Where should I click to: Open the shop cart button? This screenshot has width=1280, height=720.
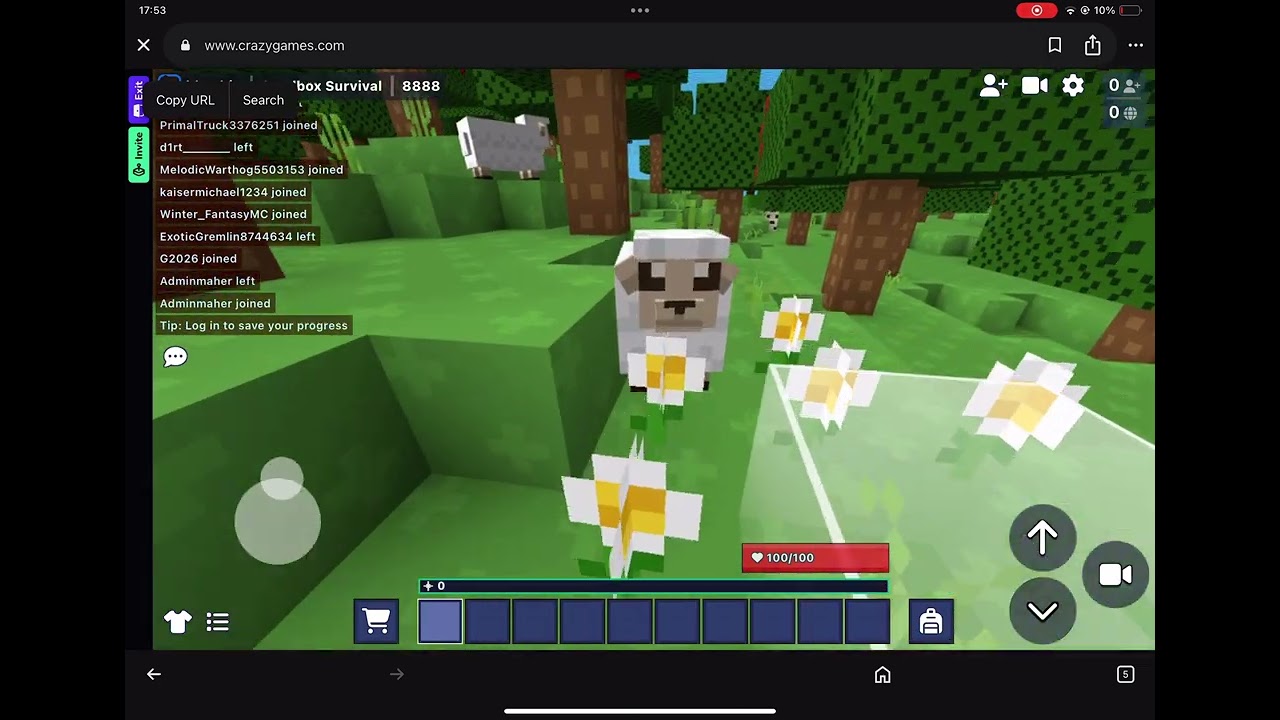click(x=376, y=621)
